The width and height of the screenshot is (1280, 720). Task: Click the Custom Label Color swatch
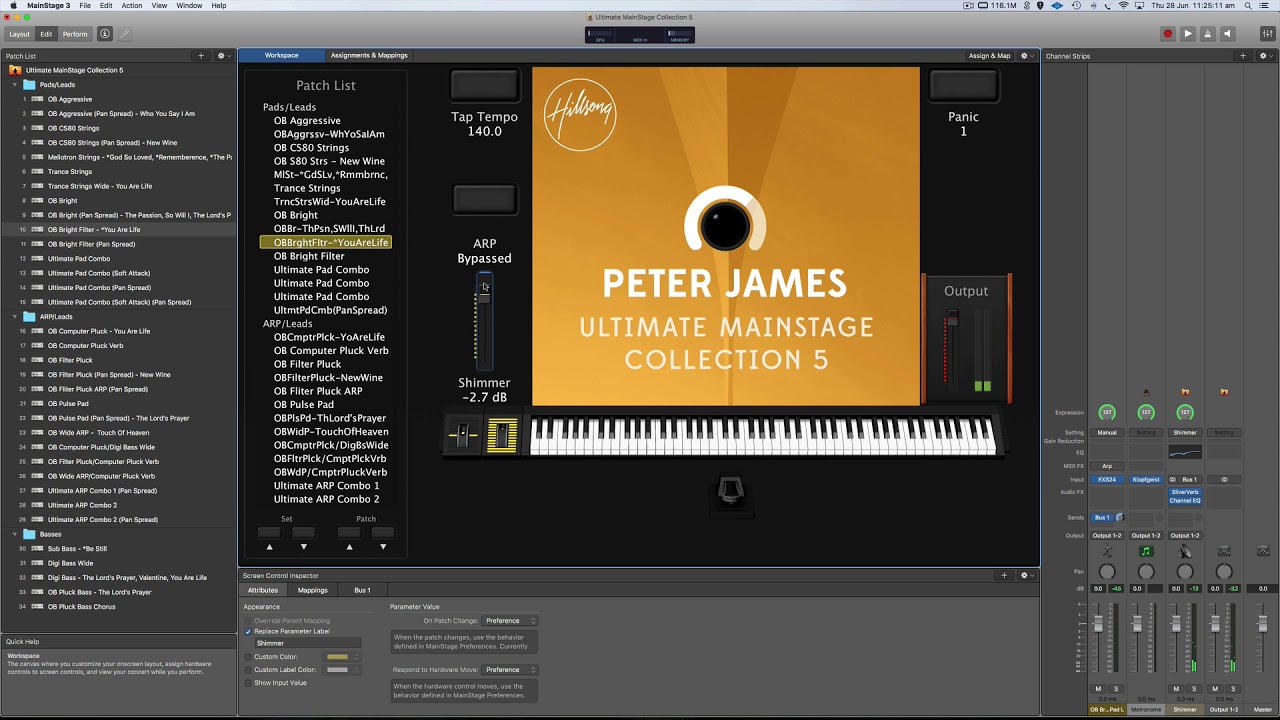click(338, 670)
